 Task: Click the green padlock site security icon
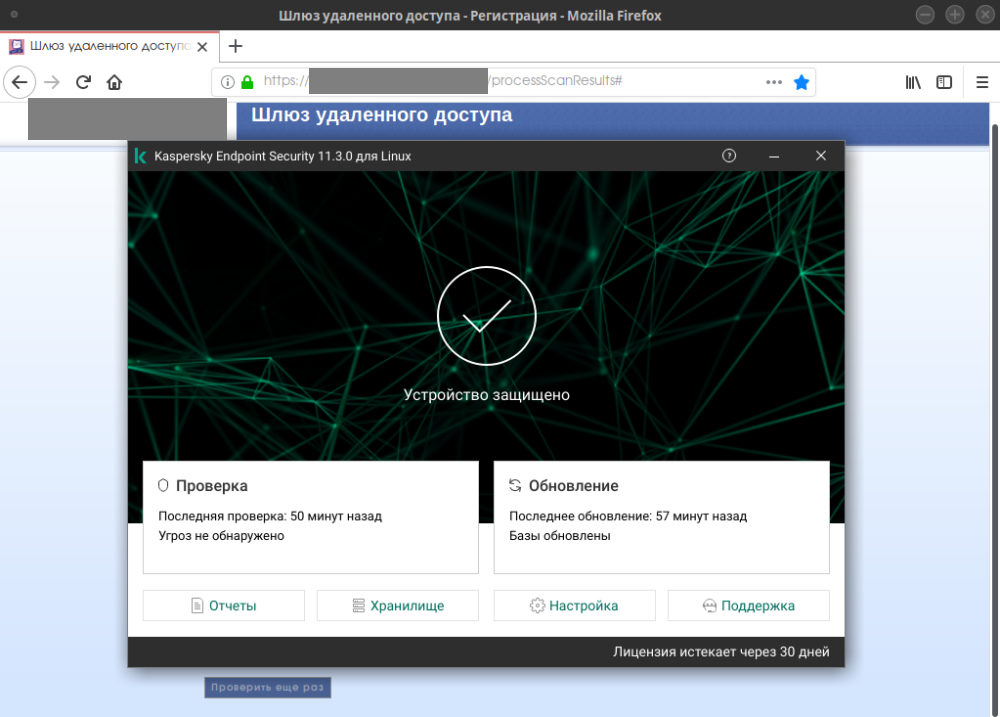click(247, 82)
